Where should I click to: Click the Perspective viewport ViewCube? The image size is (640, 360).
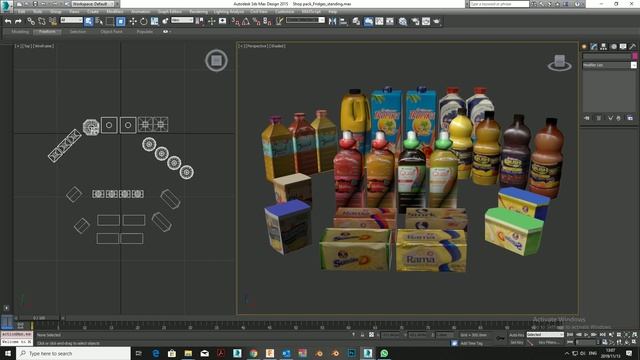point(560,62)
